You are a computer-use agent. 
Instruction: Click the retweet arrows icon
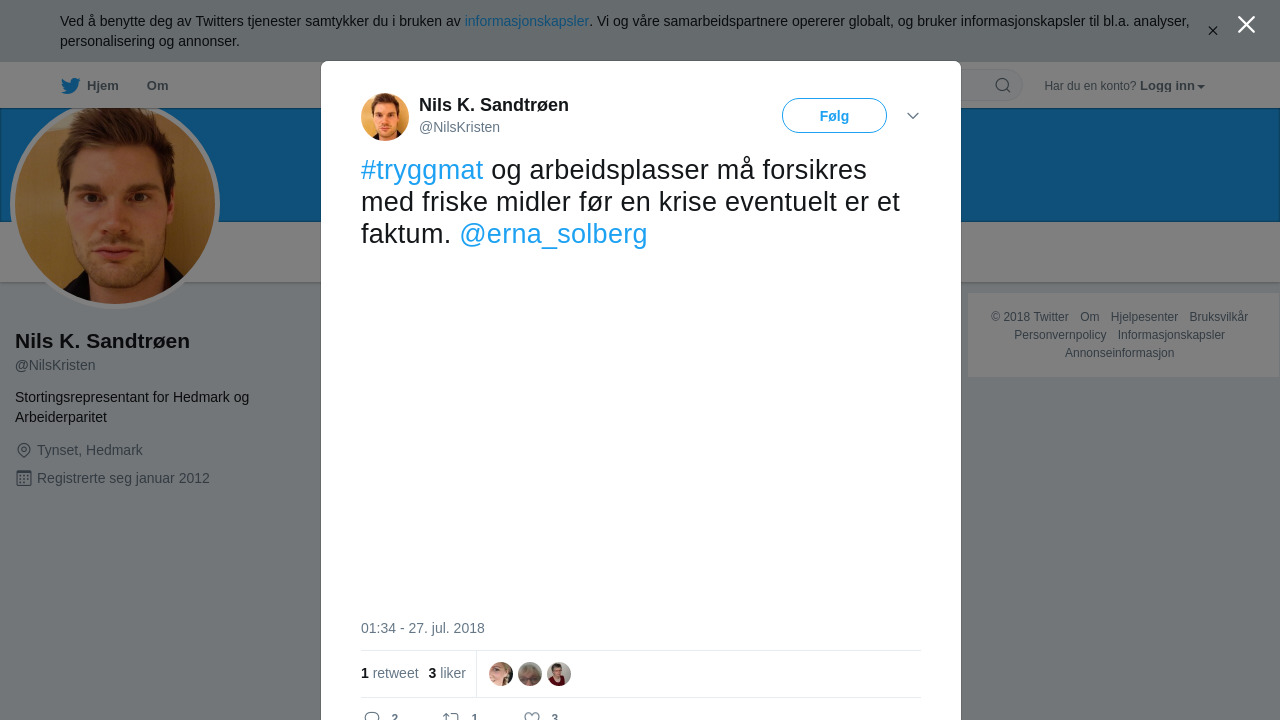[x=451, y=717]
